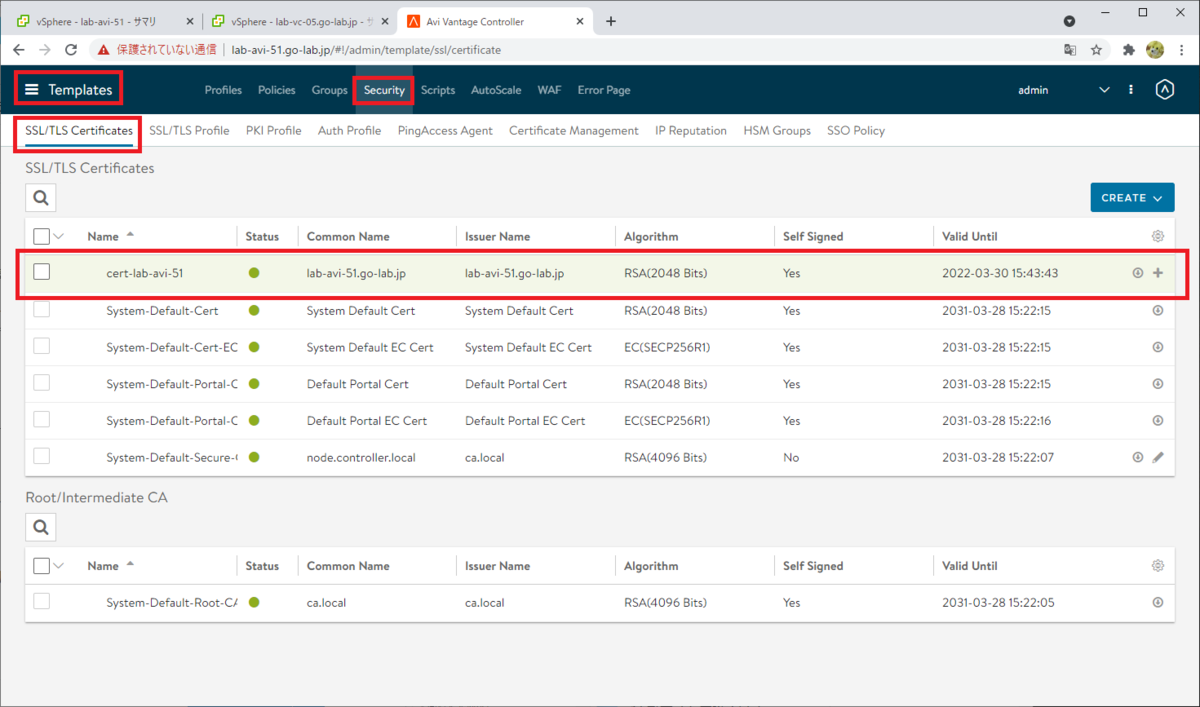Check the Default Portal EC Cert row checkbox

[x=41, y=420]
